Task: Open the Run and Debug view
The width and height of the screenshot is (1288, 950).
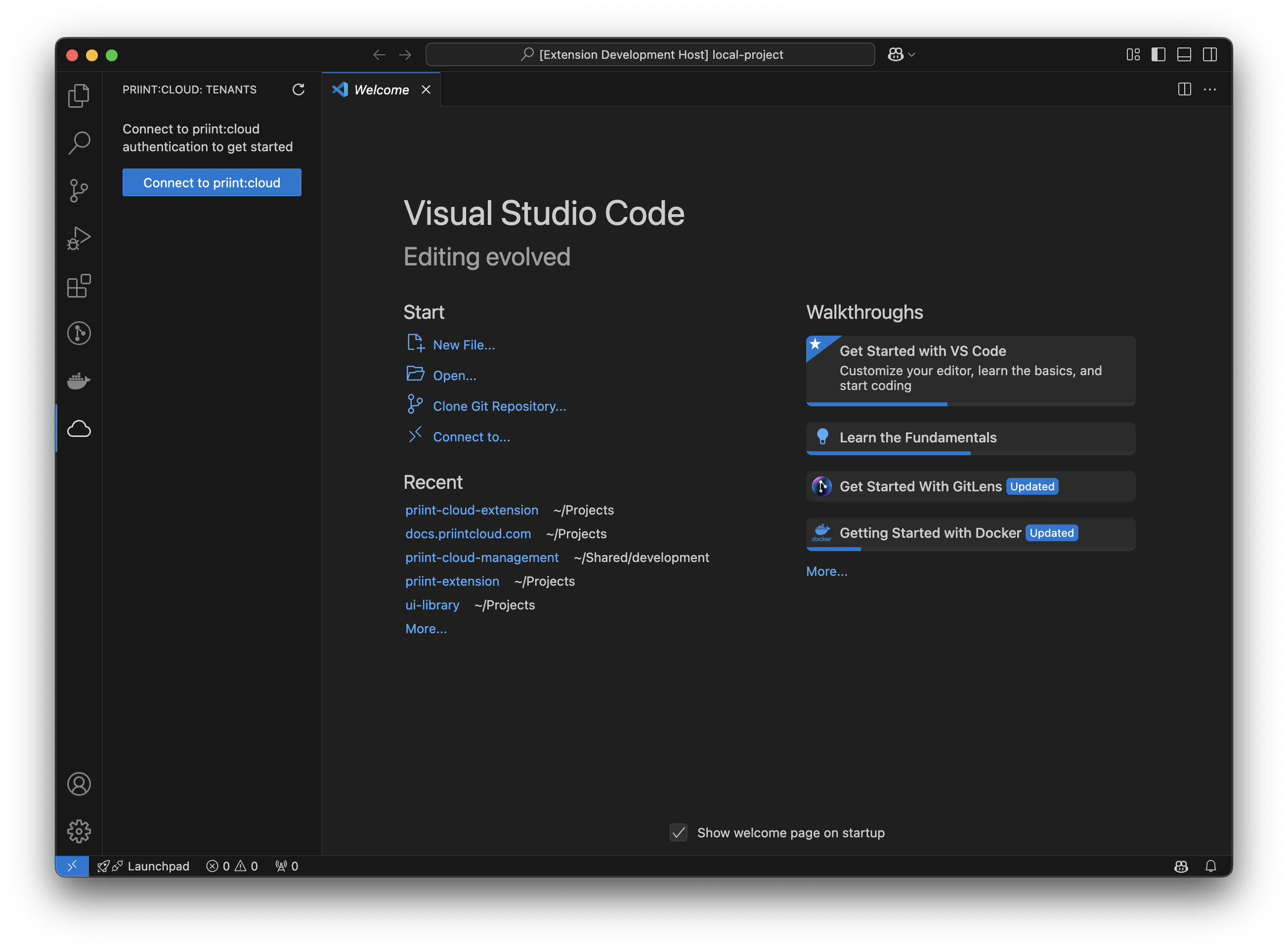Action: pyautogui.click(x=79, y=237)
